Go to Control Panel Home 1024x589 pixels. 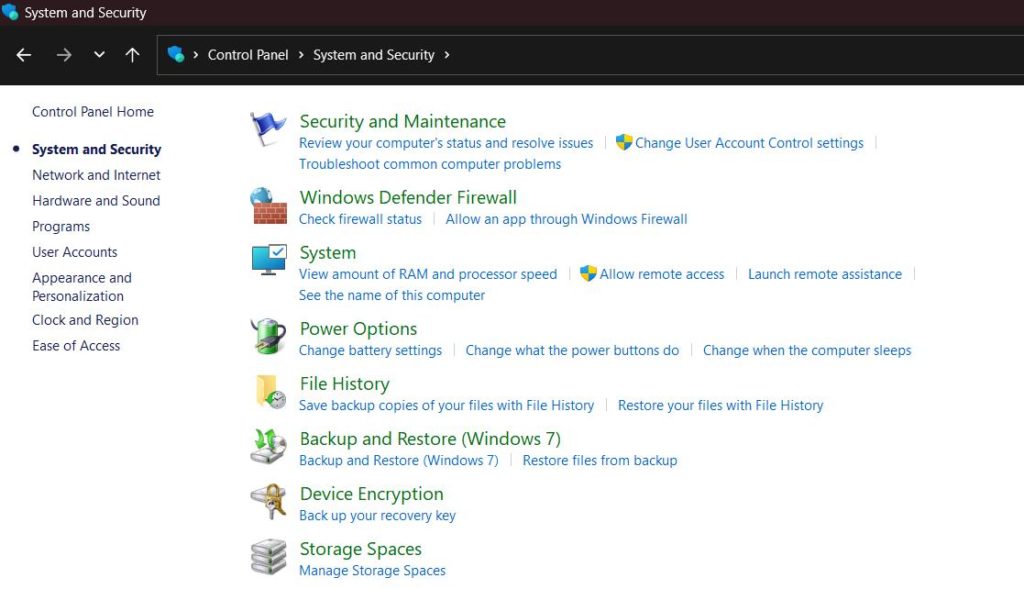click(93, 112)
